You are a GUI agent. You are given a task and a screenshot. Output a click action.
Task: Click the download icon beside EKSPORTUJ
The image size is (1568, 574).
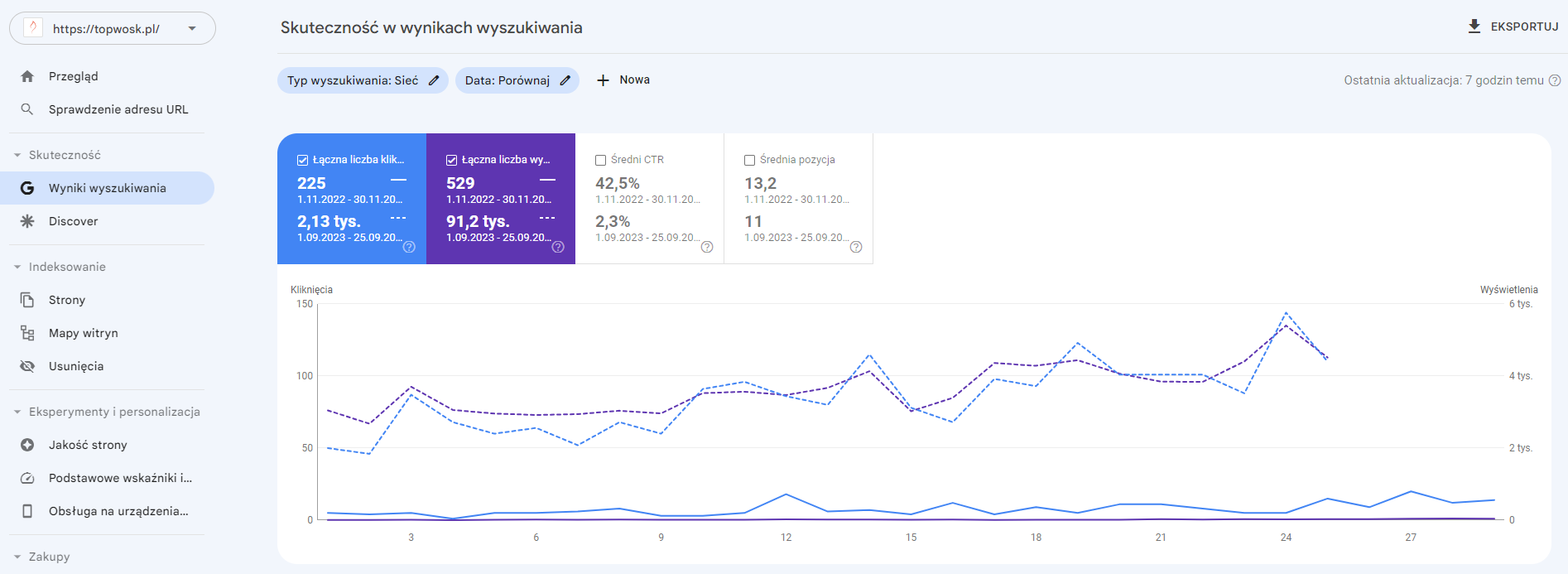point(1474,27)
